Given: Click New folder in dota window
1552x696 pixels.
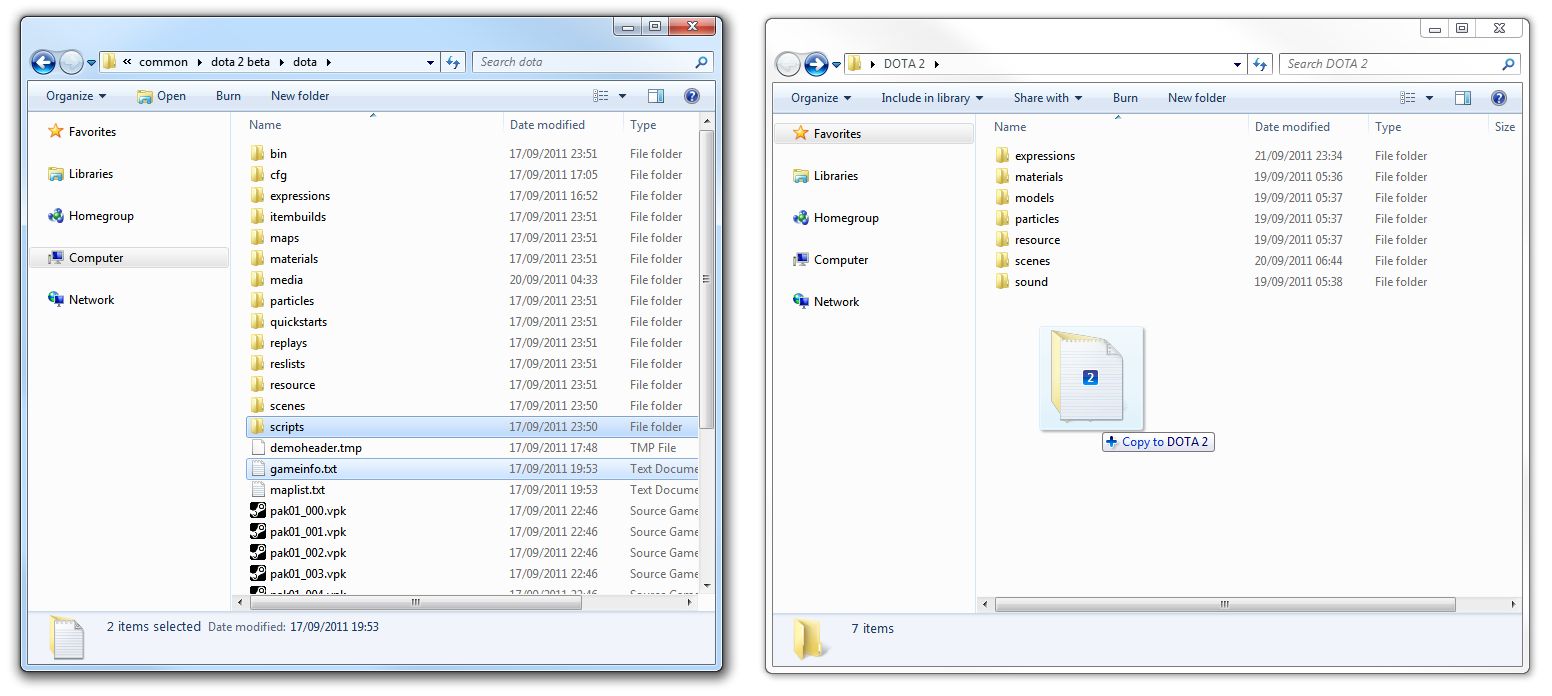Looking at the screenshot, I should [300, 96].
